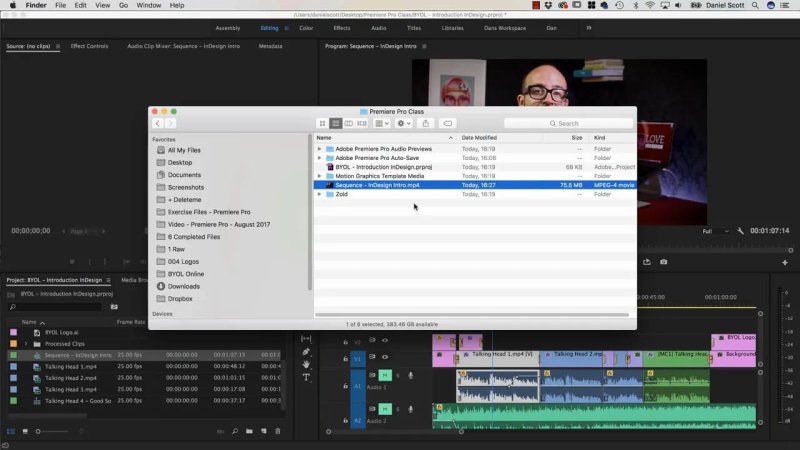Toggle the V1 track target button
Viewport: 800px width, 450px height.
pos(358,359)
